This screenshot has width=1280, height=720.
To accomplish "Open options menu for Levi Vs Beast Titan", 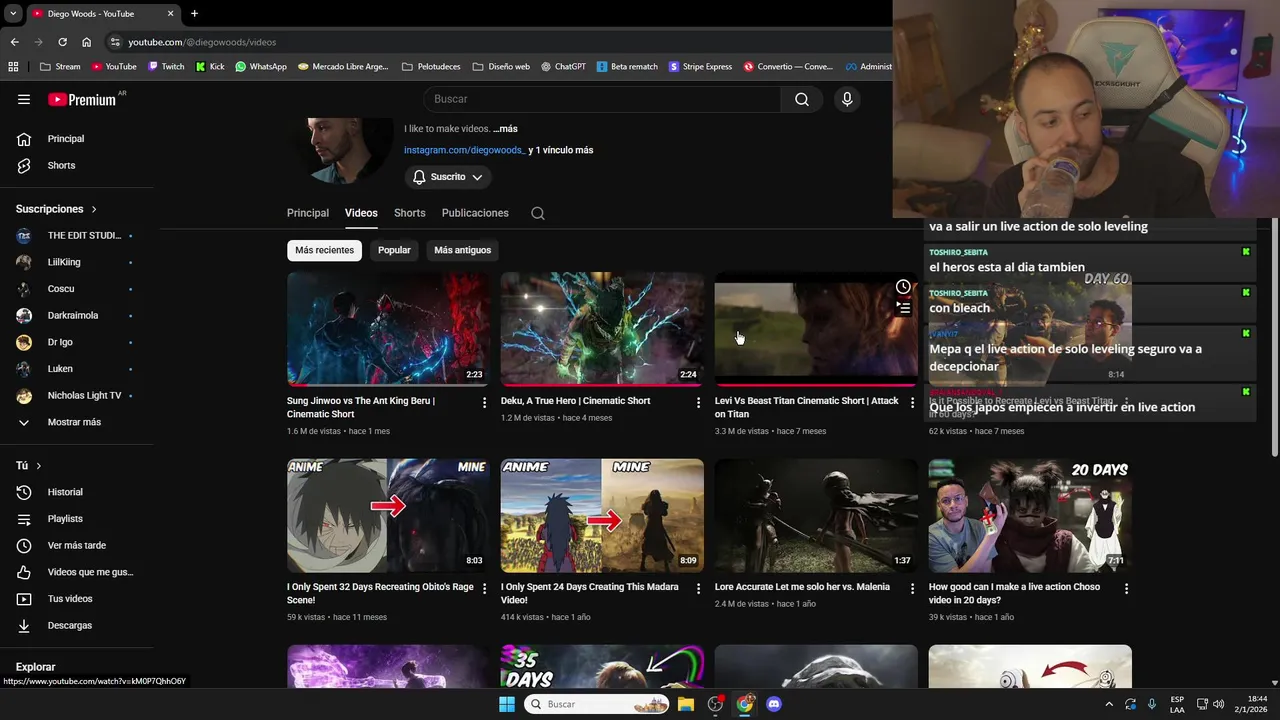I will 912,402.
